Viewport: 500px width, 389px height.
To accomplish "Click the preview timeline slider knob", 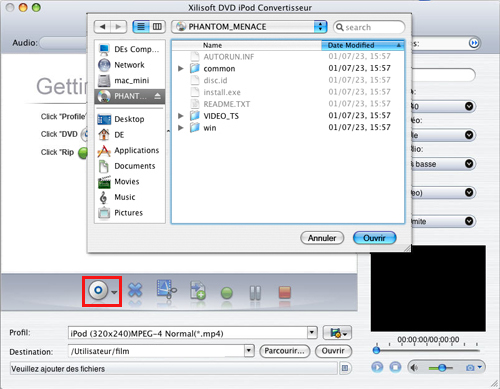I will (x=376, y=350).
